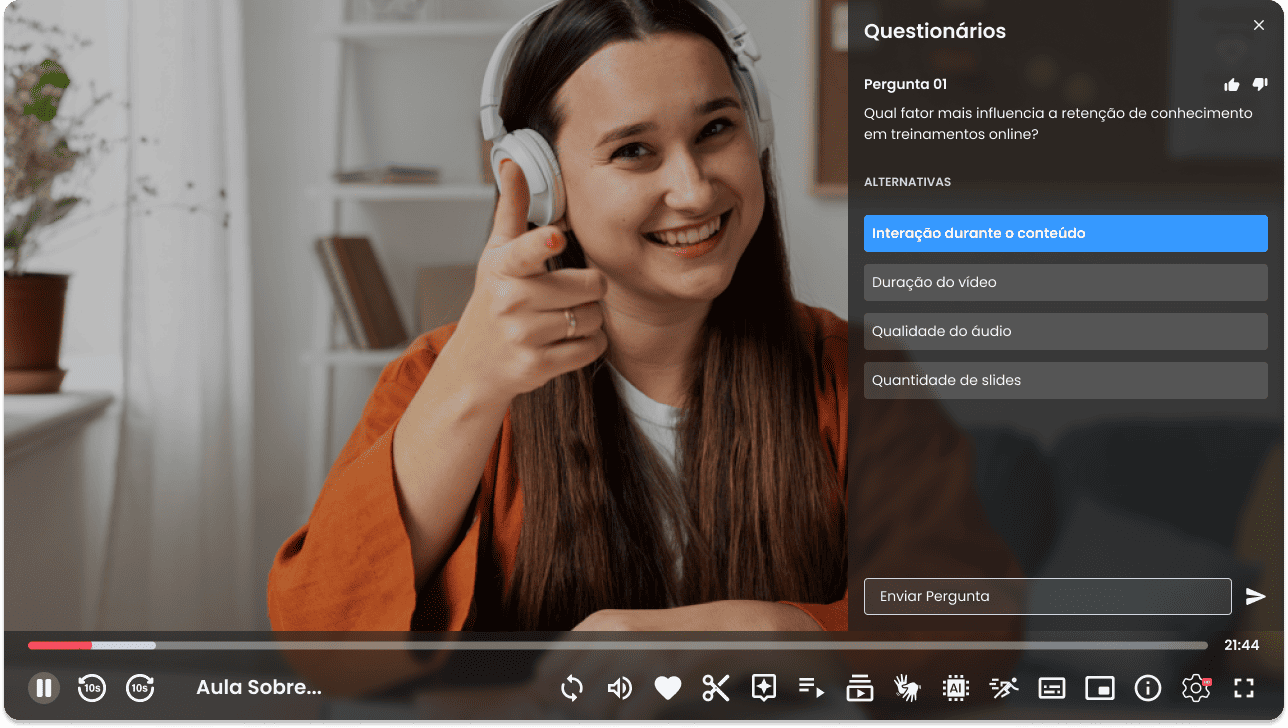Rewind the video 10 seconds
Image resolution: width=1288 pixels, height=728 pixels.
92,688
